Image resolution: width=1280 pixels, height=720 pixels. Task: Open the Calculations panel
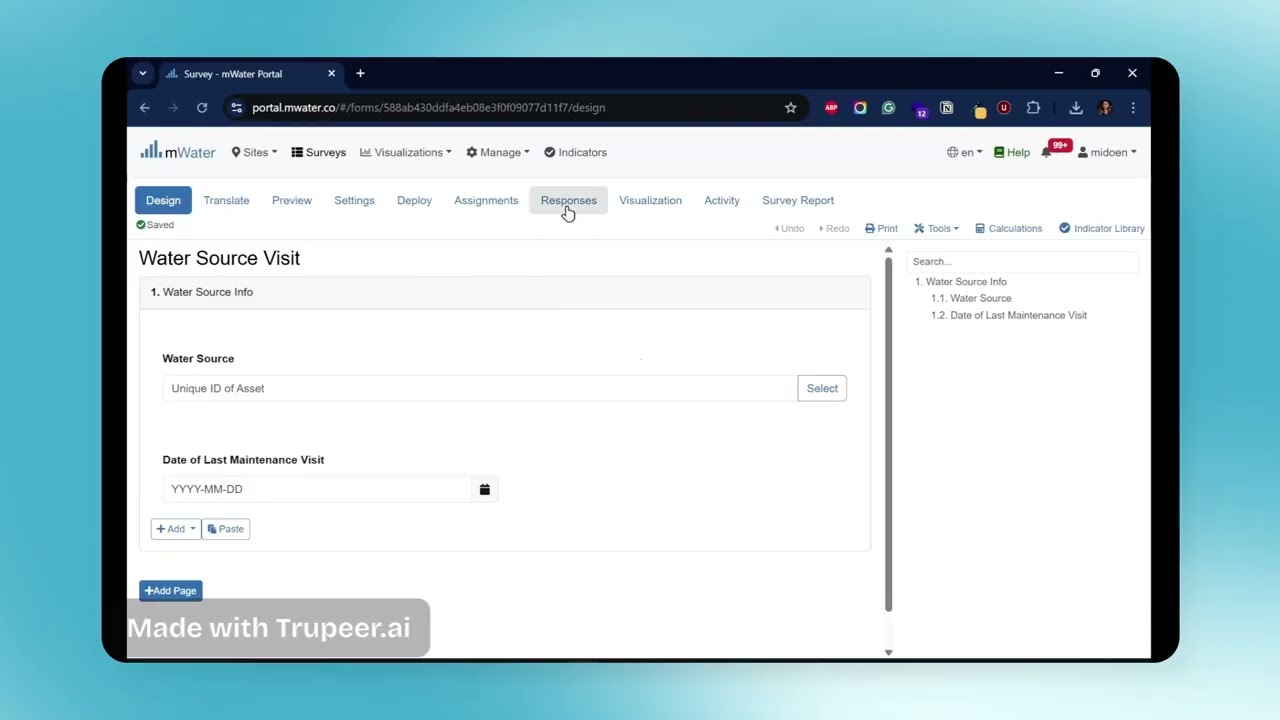[1008, 228]
